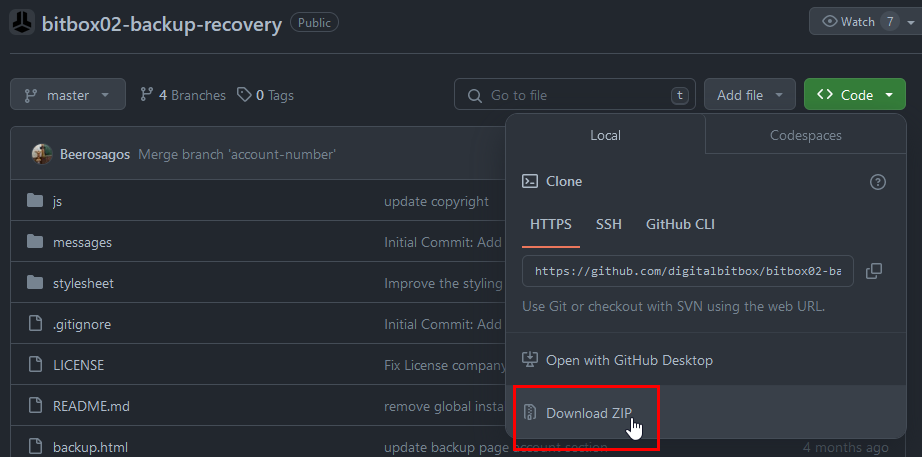Open the .gitignore file
Viewport: 922px width, 457px height.
pos(82,325)
